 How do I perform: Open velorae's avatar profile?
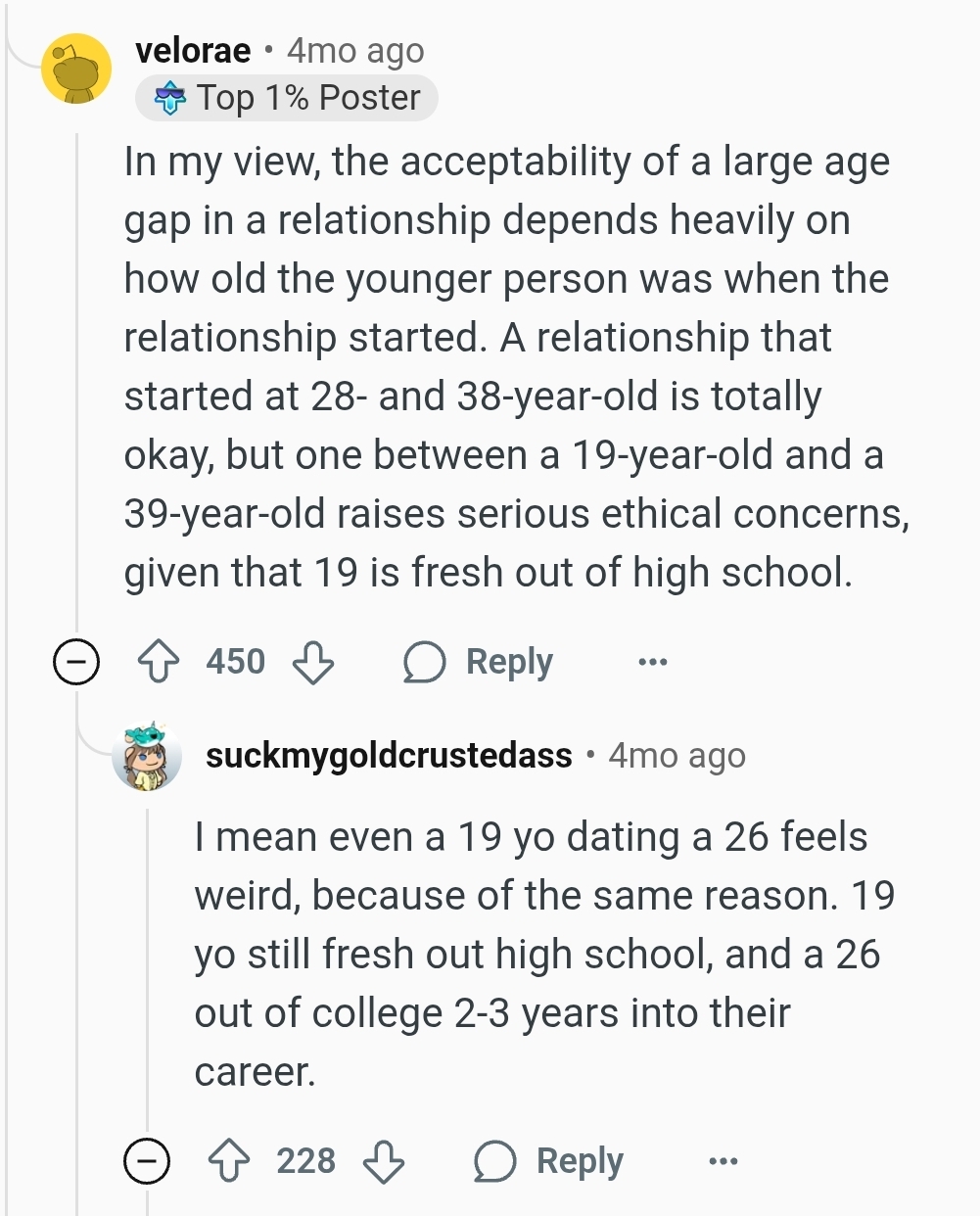click(76, 68)
